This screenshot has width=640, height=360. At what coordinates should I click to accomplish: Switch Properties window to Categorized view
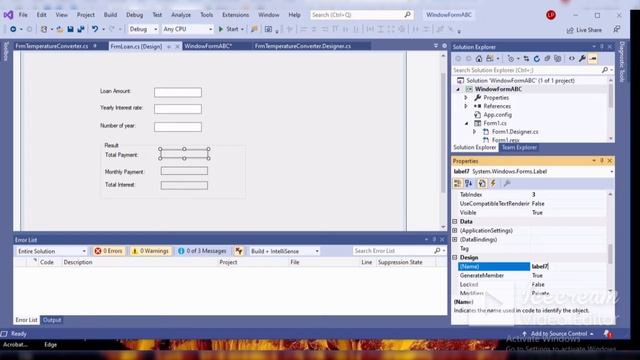pyautogui.click(x=458, y=183)
